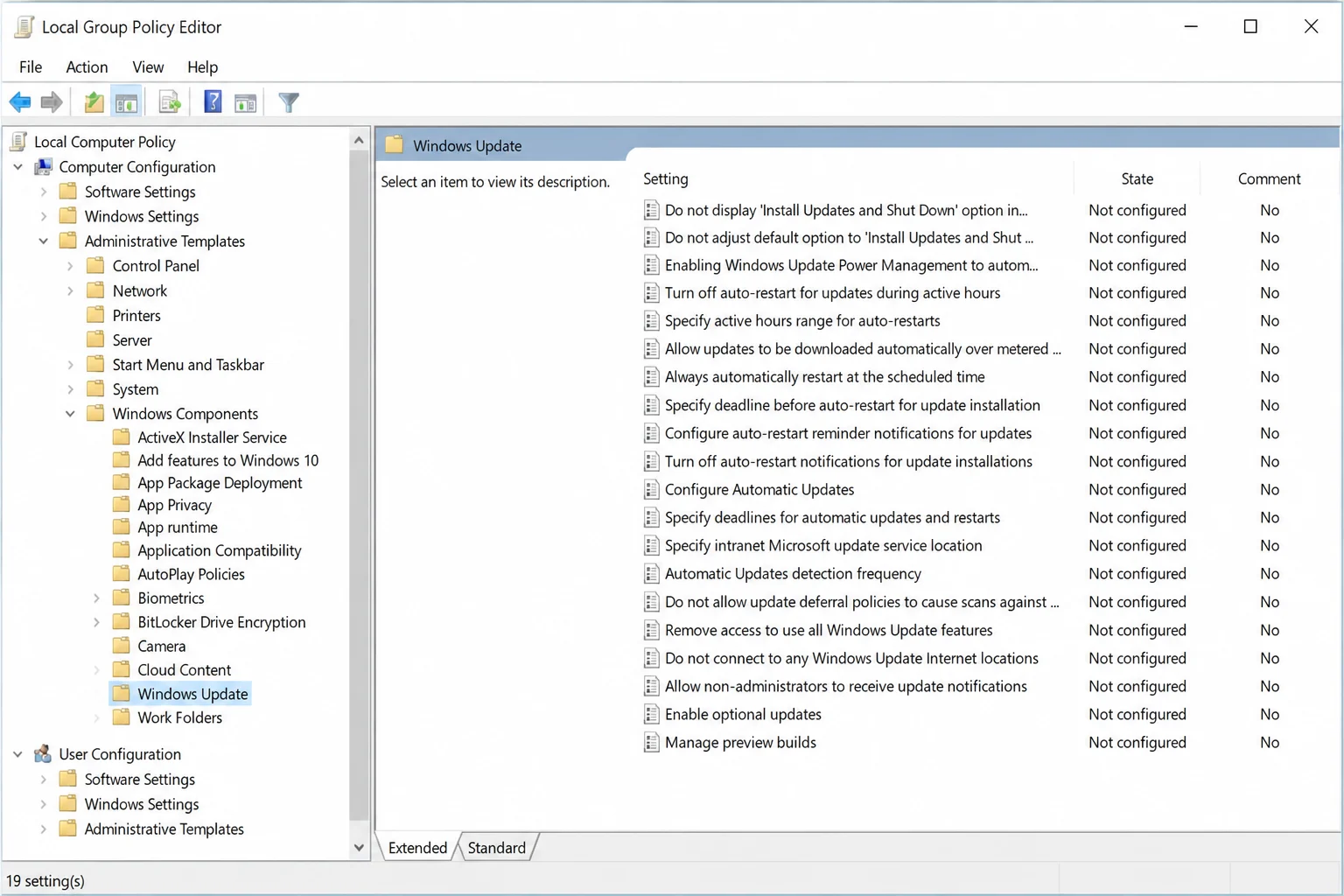
Task: Open the Action menu
Action: tap(87, 66)
